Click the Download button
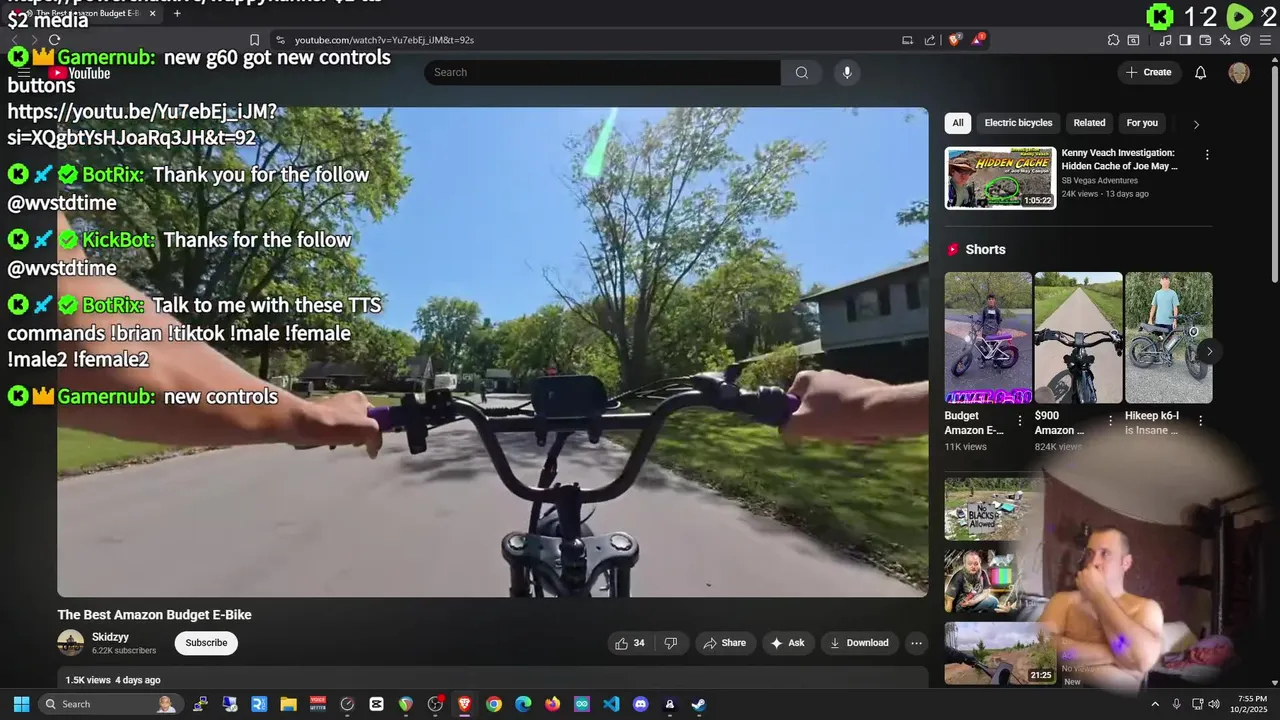This screenshot has height=720, width=1280. (x=859, y=643)
